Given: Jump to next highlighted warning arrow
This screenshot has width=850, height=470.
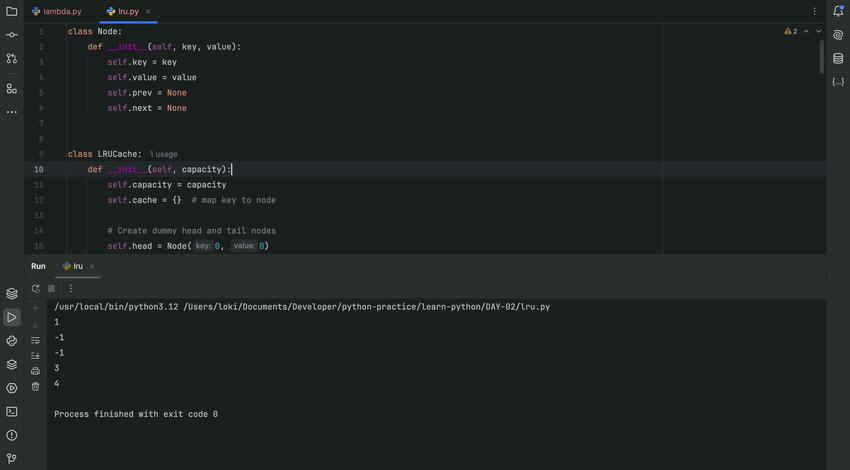Looking at the screenshot, I should pos(819,31).
